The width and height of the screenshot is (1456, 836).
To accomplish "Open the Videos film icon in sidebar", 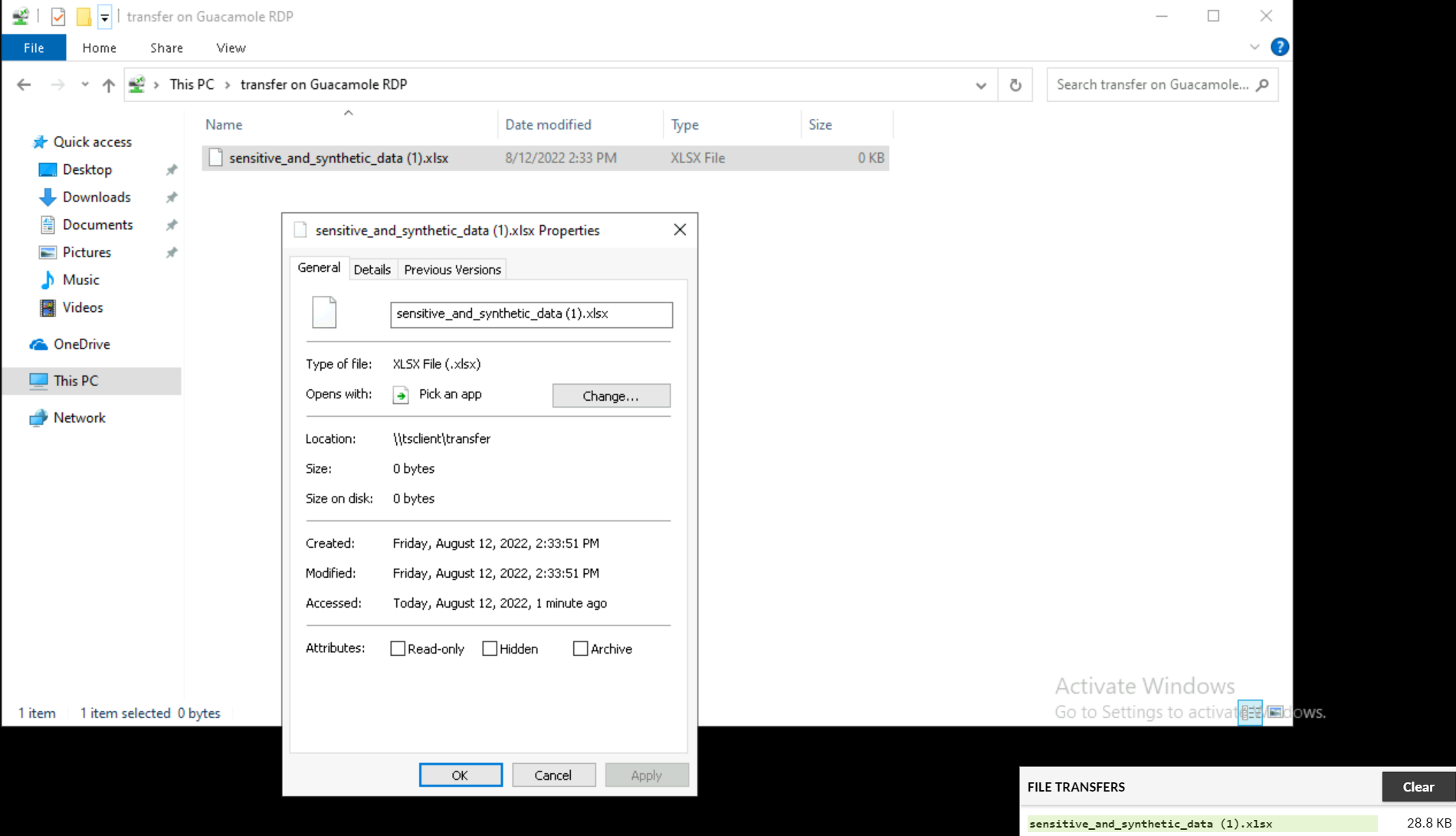I will [x=48, y=307].
